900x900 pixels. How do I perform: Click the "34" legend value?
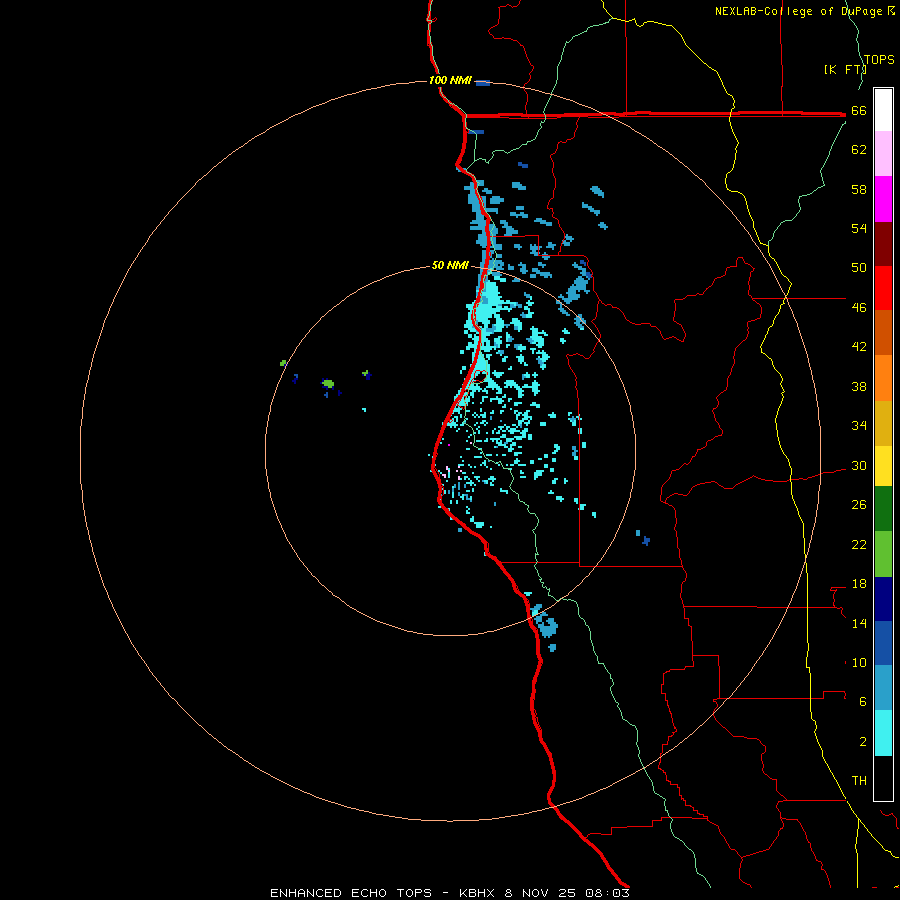coord(859,426)
